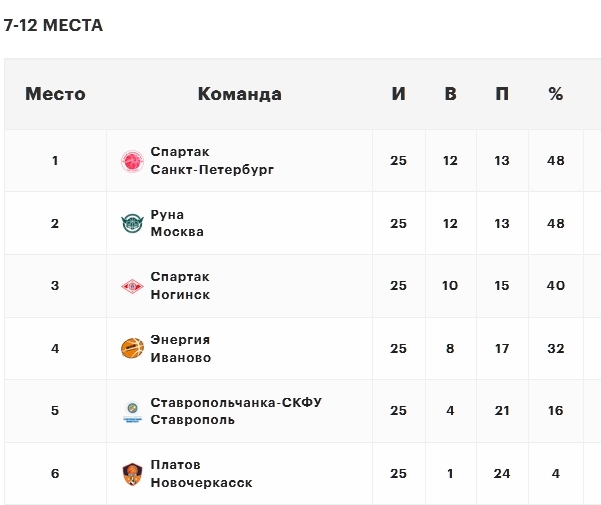Open the Спартак Ногинск team link
Screen dimensions: 601x505
[180, 286]
